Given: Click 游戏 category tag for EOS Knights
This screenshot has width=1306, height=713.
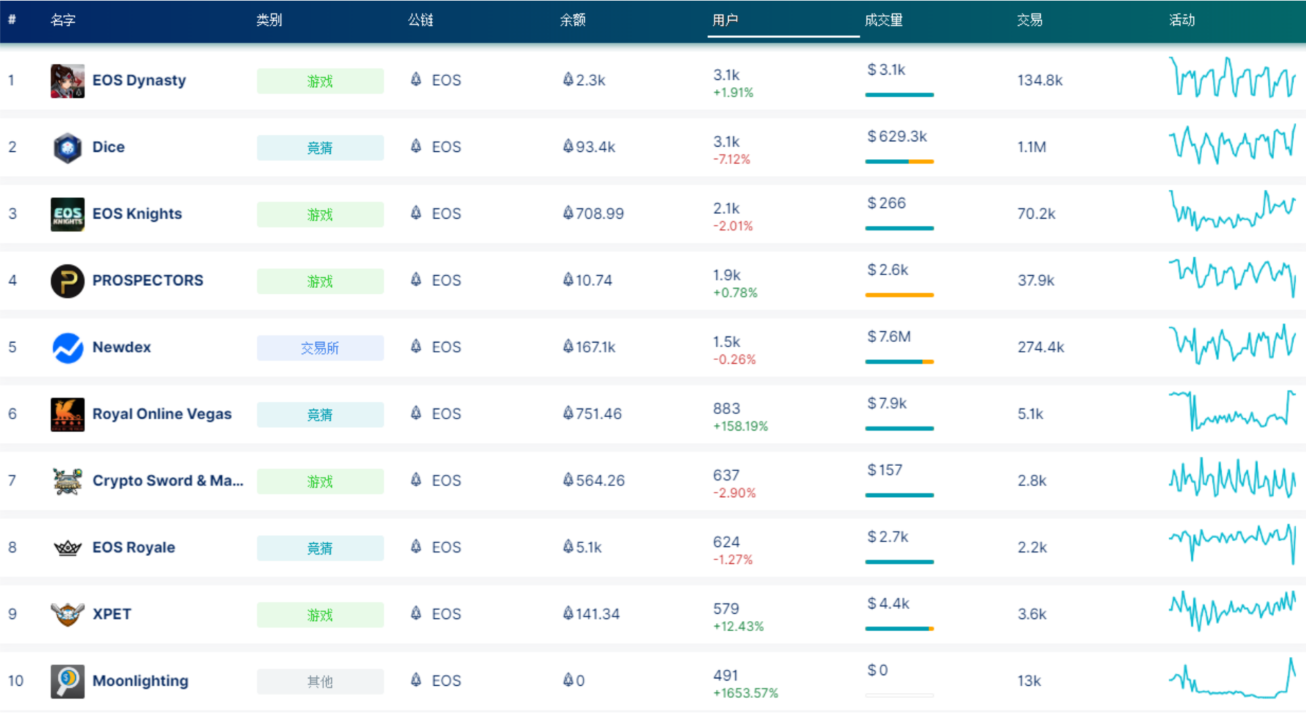Looking at the screenshot, I should (x=320, y=214).
